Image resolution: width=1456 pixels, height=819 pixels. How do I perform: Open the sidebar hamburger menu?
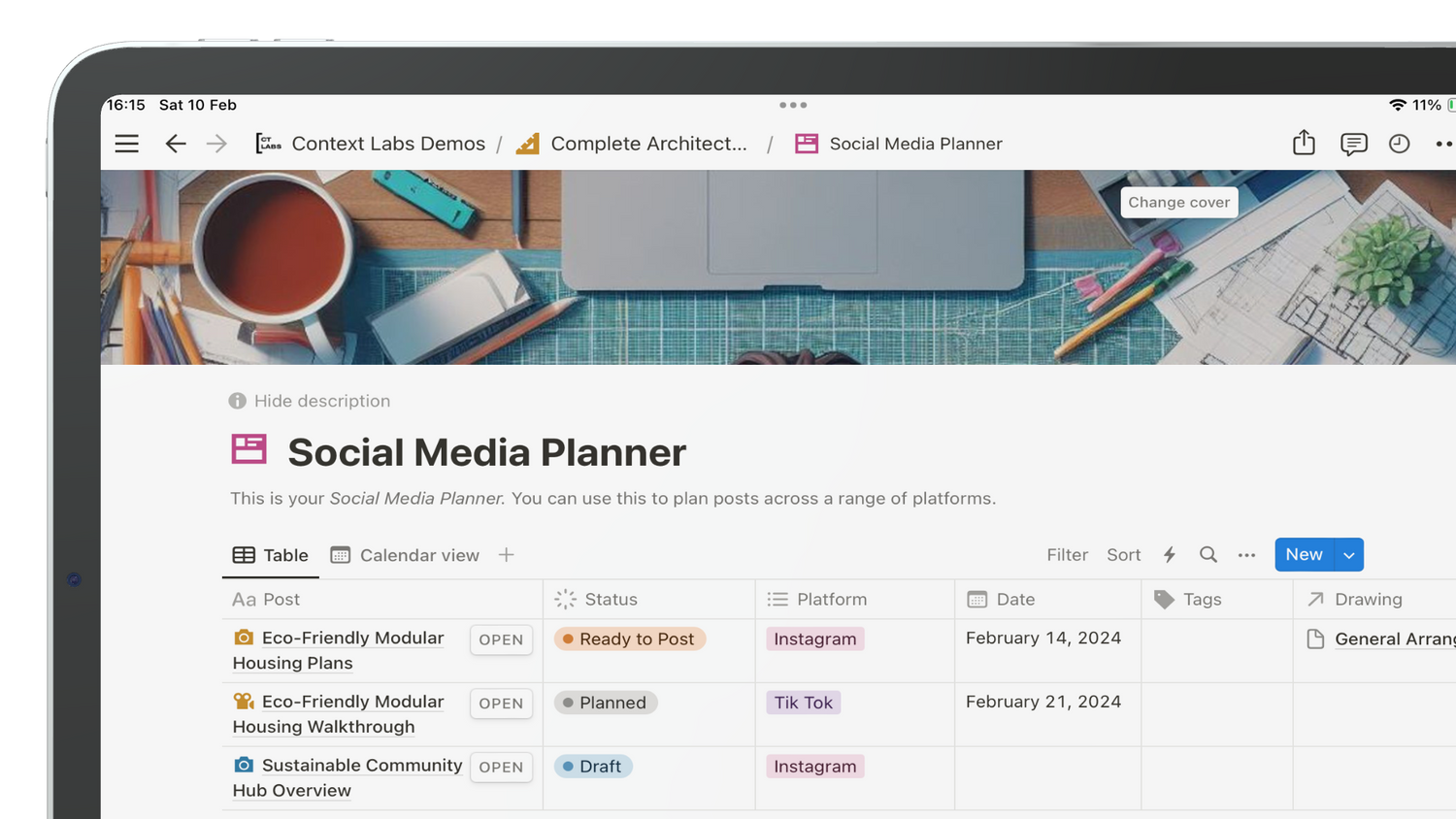coord(126,144)
